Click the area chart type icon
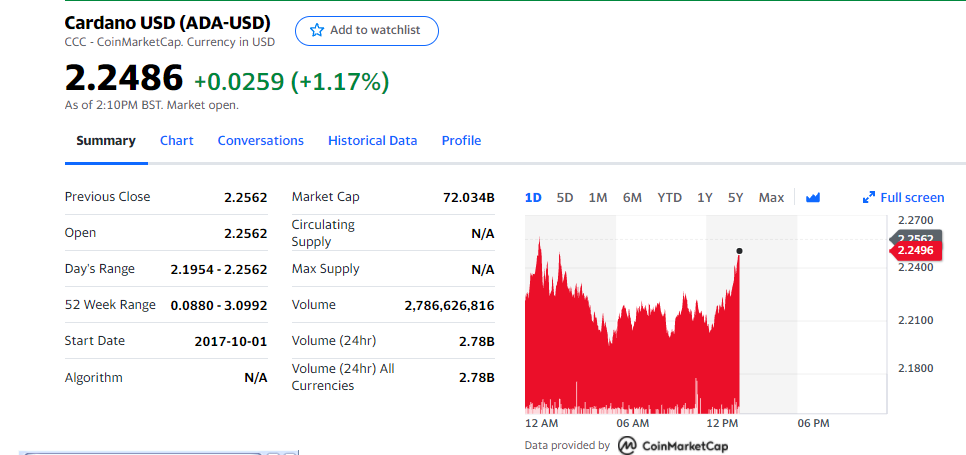Image resolution: width=966 pixels, height=455 pixels. click(x=813, y=198)
